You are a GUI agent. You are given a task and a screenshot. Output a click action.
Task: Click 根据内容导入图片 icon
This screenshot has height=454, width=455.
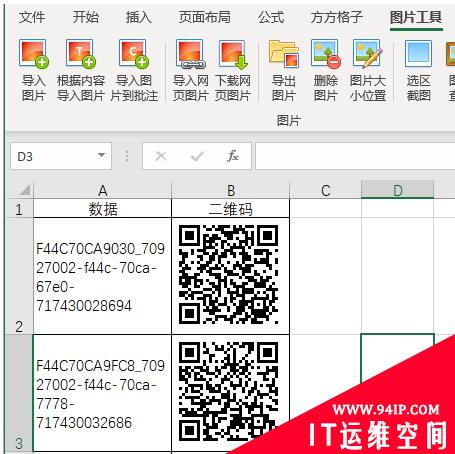click(81, 54)
